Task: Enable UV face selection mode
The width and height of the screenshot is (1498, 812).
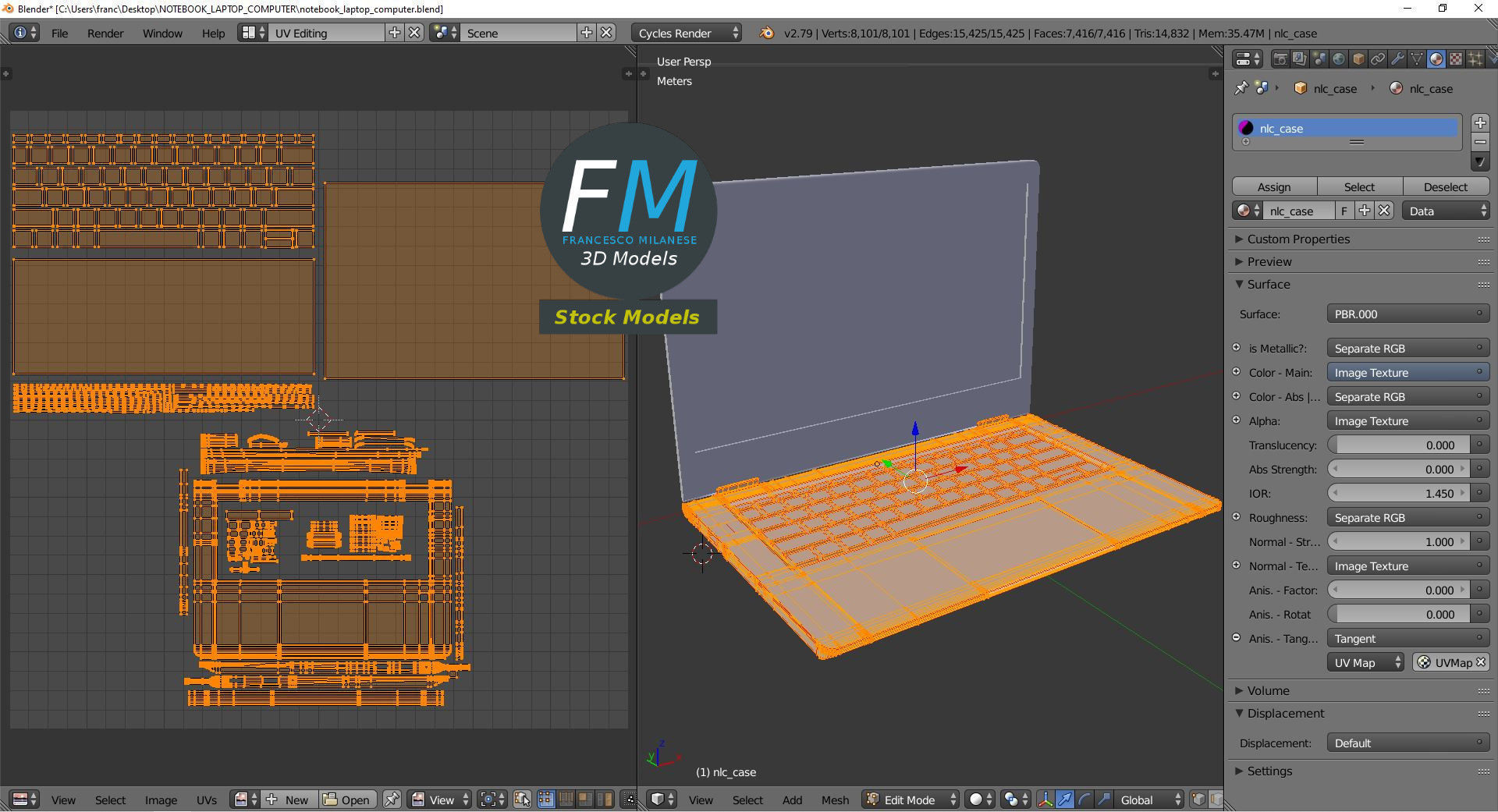Action: [x=585, y=800]
